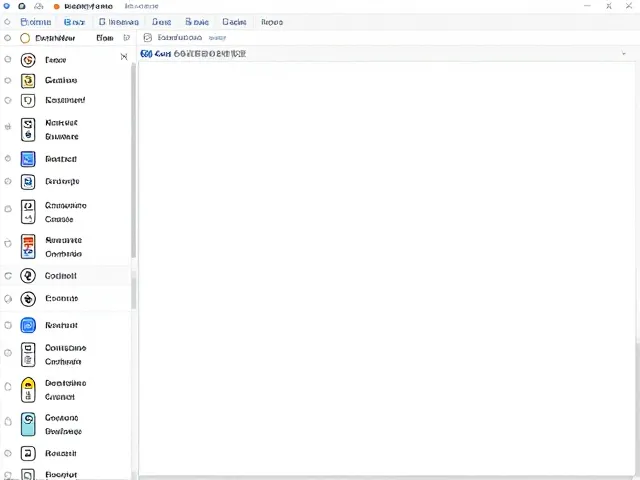Image resolution: width=640 pixels, height=480 pixels.
Task: Select the yellow square sidebar icon
Action: [28, 80]
